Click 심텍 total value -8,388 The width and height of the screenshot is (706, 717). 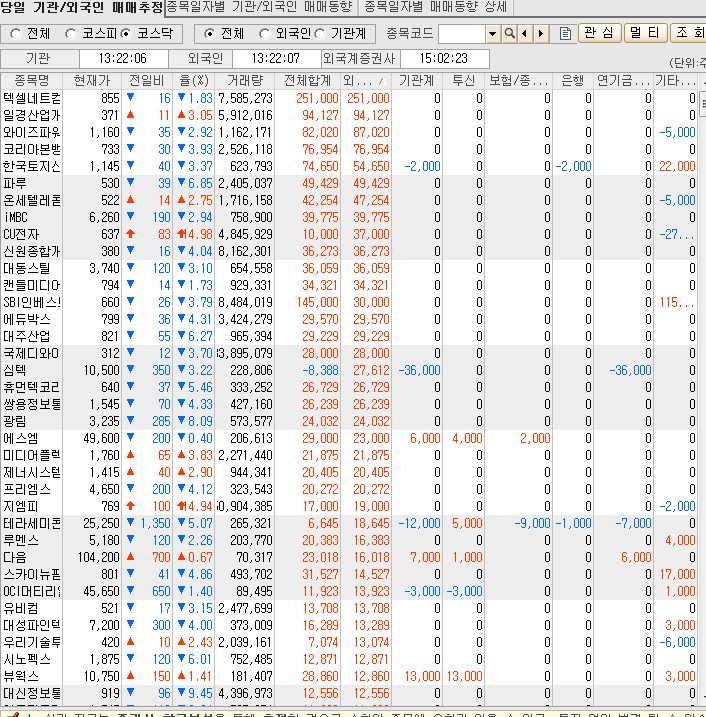click(x=321, y=370)
